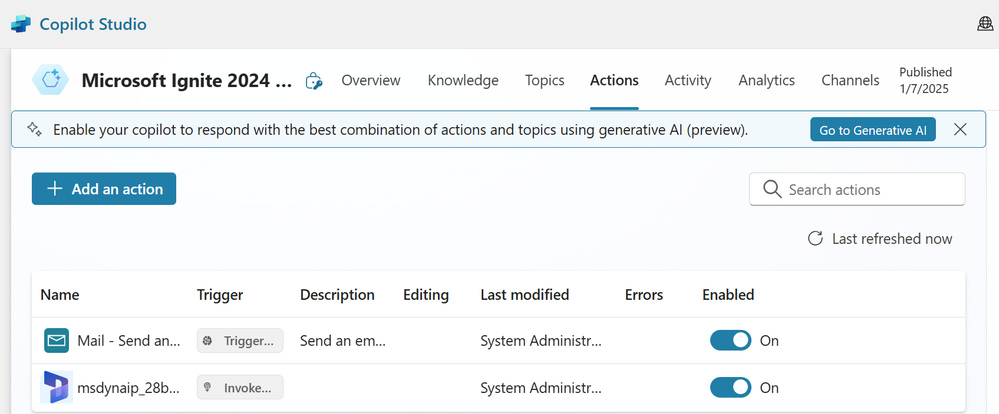The height and width of the screenshot is (414, 999).
Task: Click the Search actions input field
Action: click(x=857, y=189)
